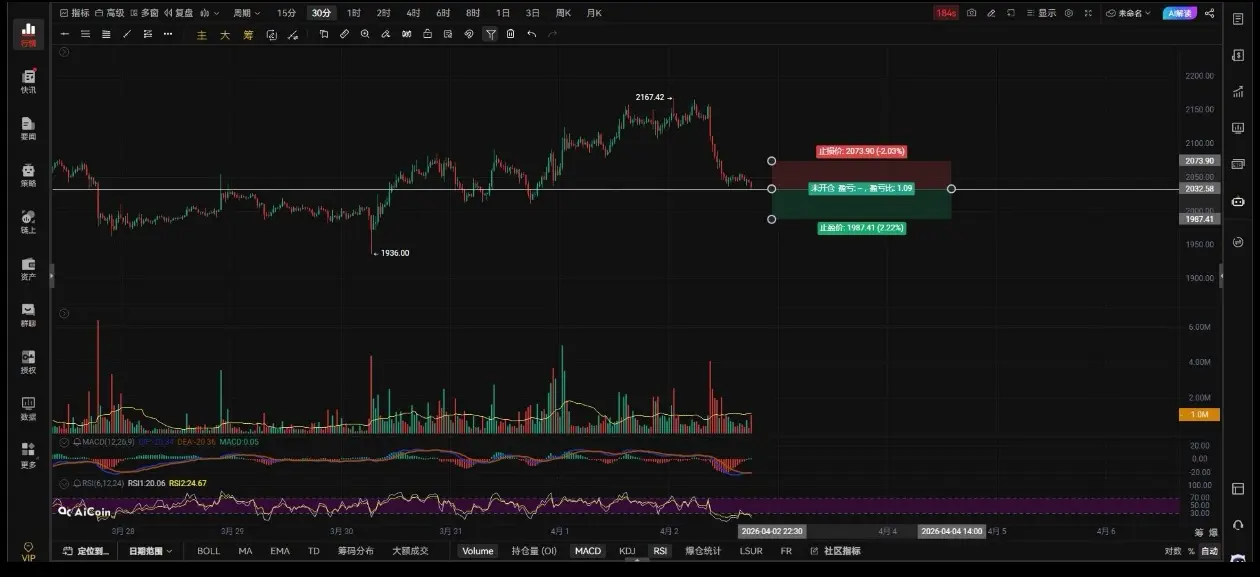
Task: Toggle the Volume indicator
Action: click(x=478, y=551)
